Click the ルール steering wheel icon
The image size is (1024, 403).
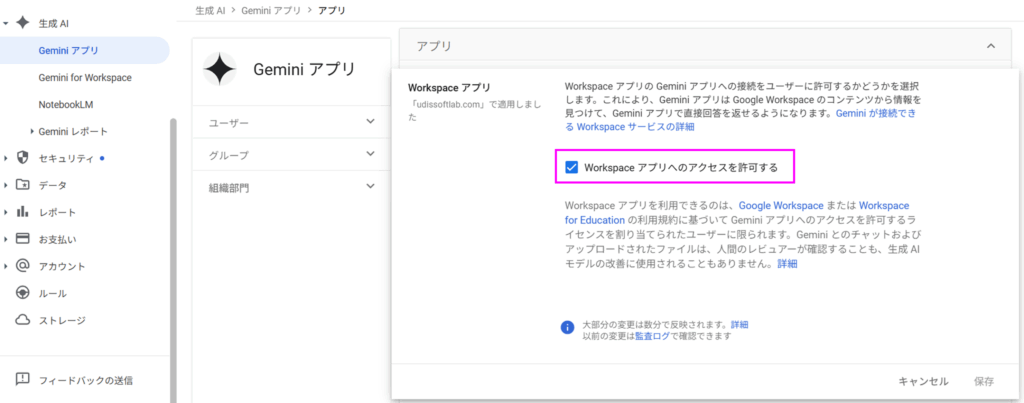23,293
